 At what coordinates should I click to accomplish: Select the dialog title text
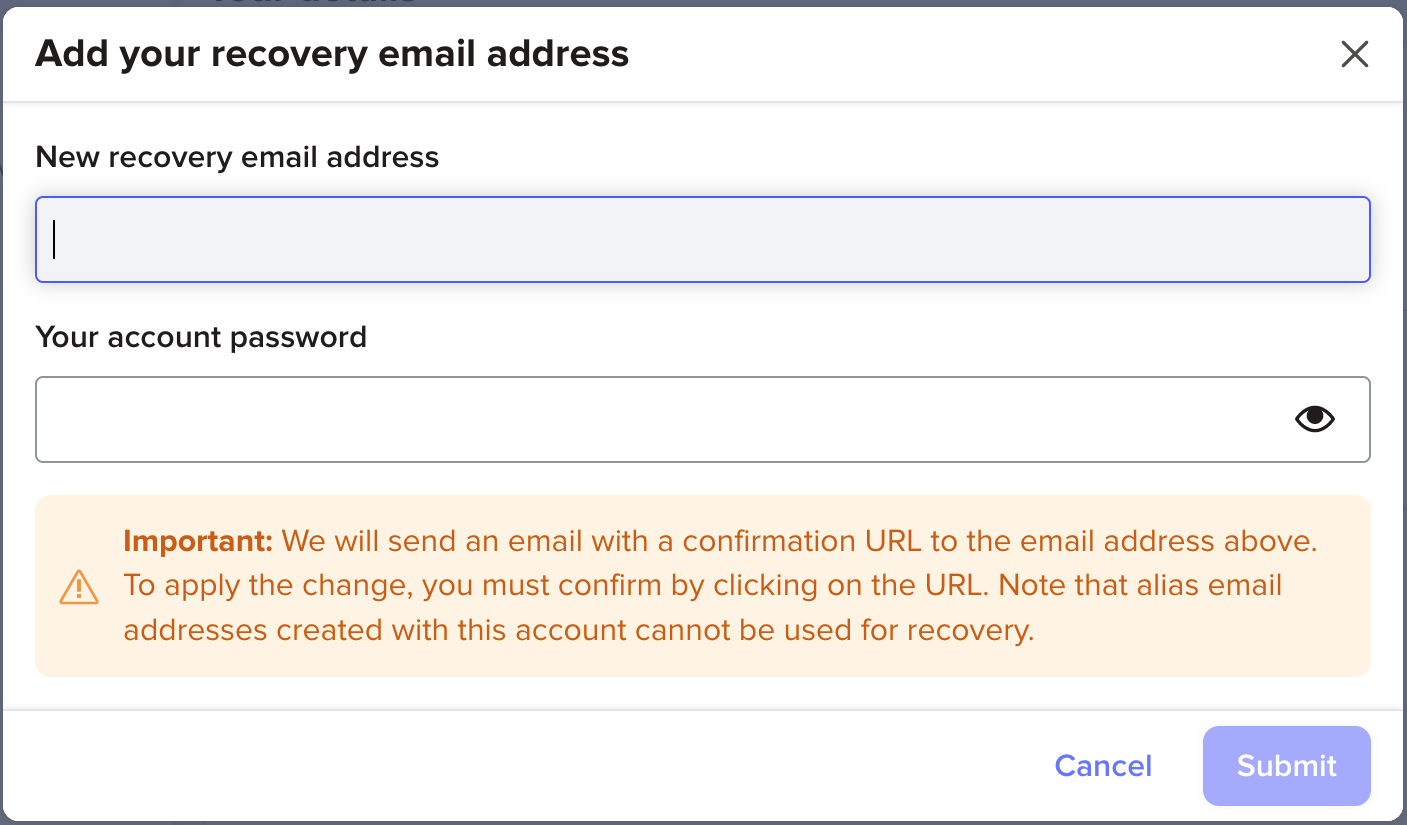(x=332, y=54)
